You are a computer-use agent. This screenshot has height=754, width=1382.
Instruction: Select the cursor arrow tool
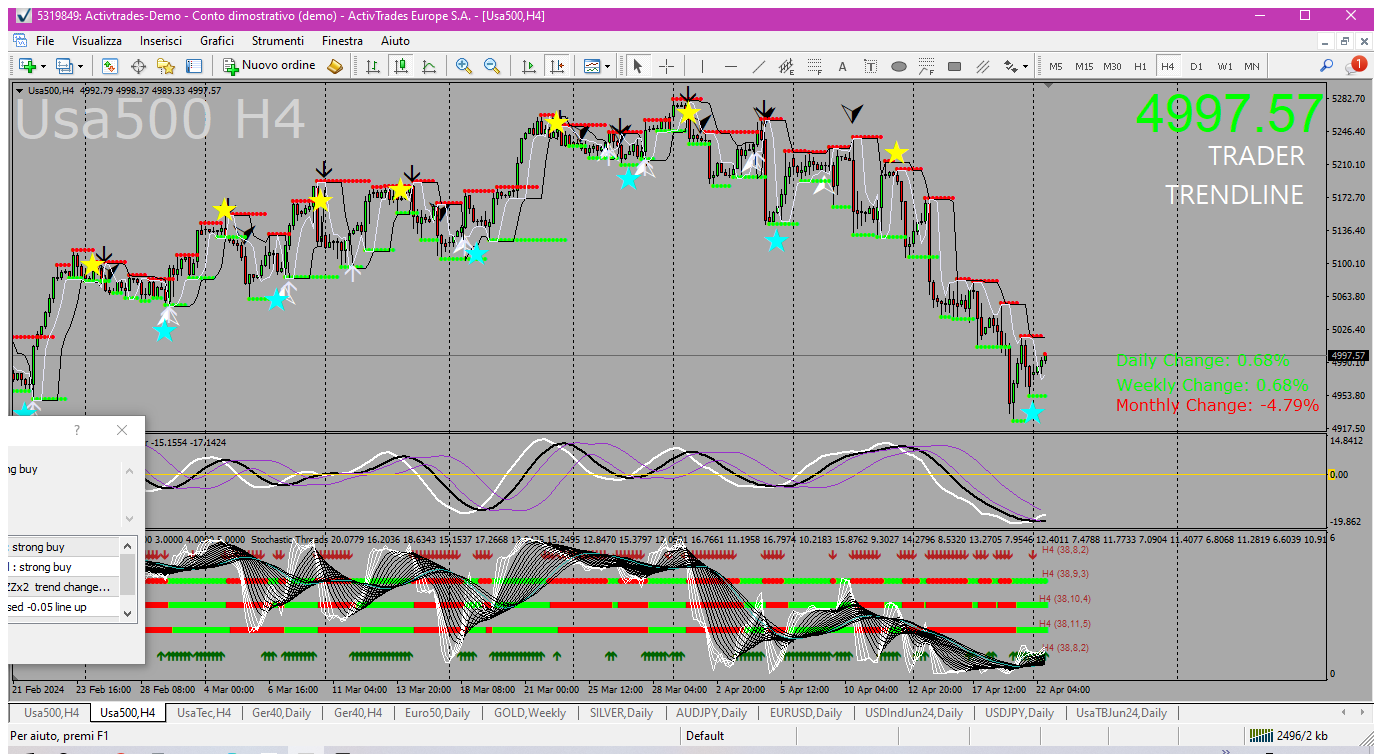(x=637, y=66)
